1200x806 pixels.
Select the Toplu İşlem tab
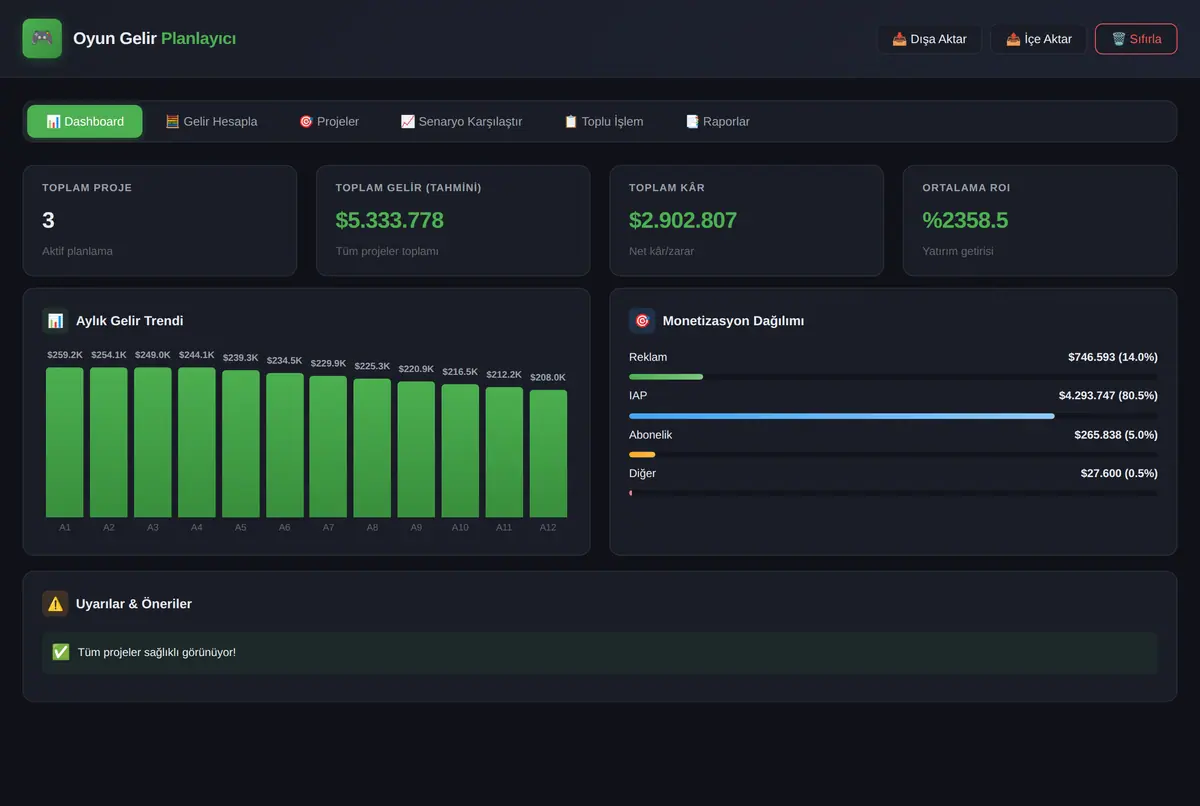(603, 121)
